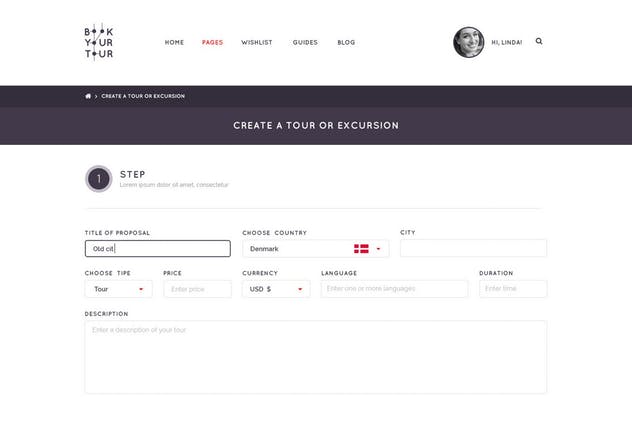This screenshot has width=632, height=421.
Task: Click the Hi, Linda! greeting
Action: coord(507,43)
